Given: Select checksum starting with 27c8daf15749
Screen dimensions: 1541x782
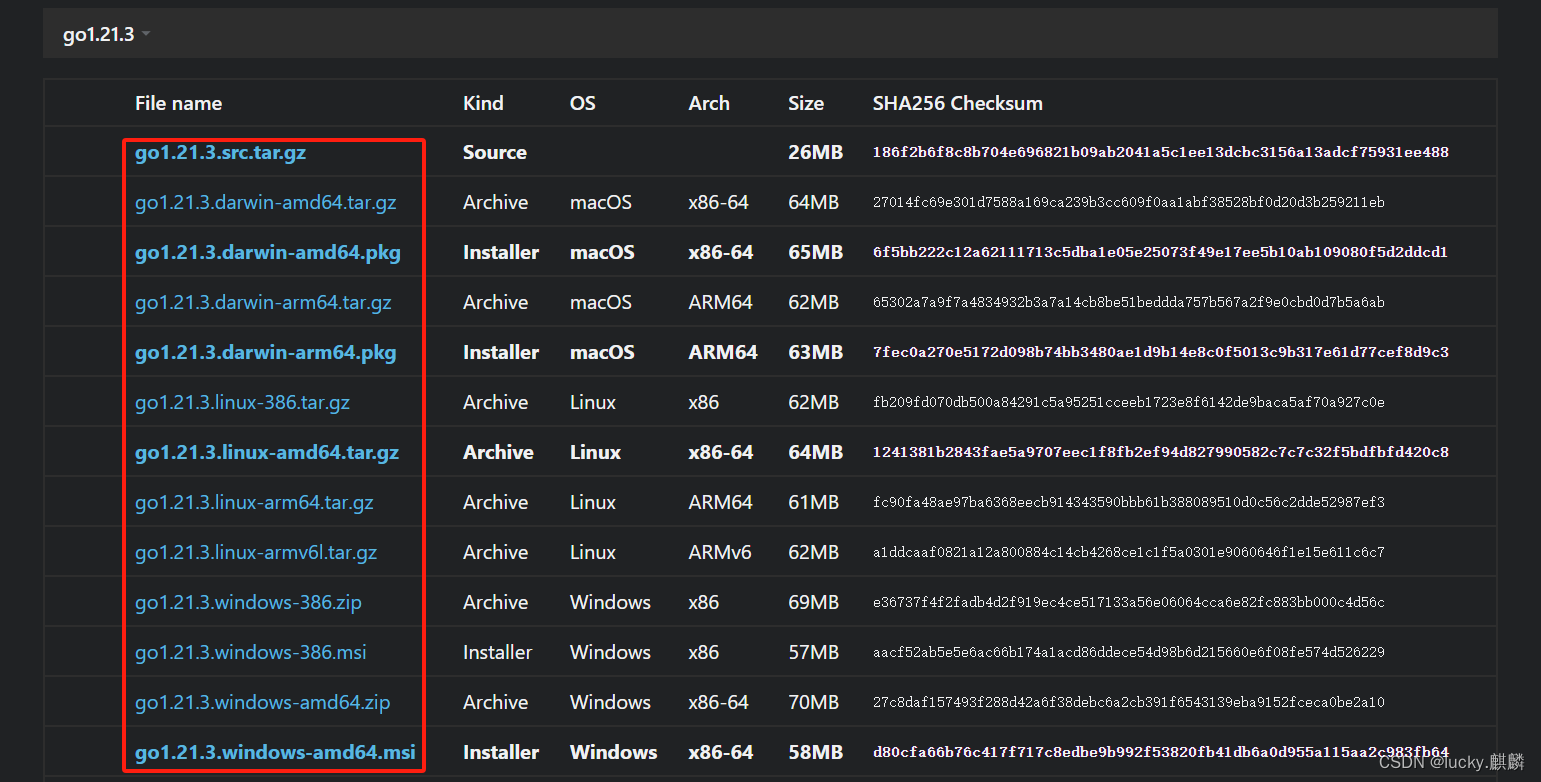Looking at the screenshot, I should 1129,703.
